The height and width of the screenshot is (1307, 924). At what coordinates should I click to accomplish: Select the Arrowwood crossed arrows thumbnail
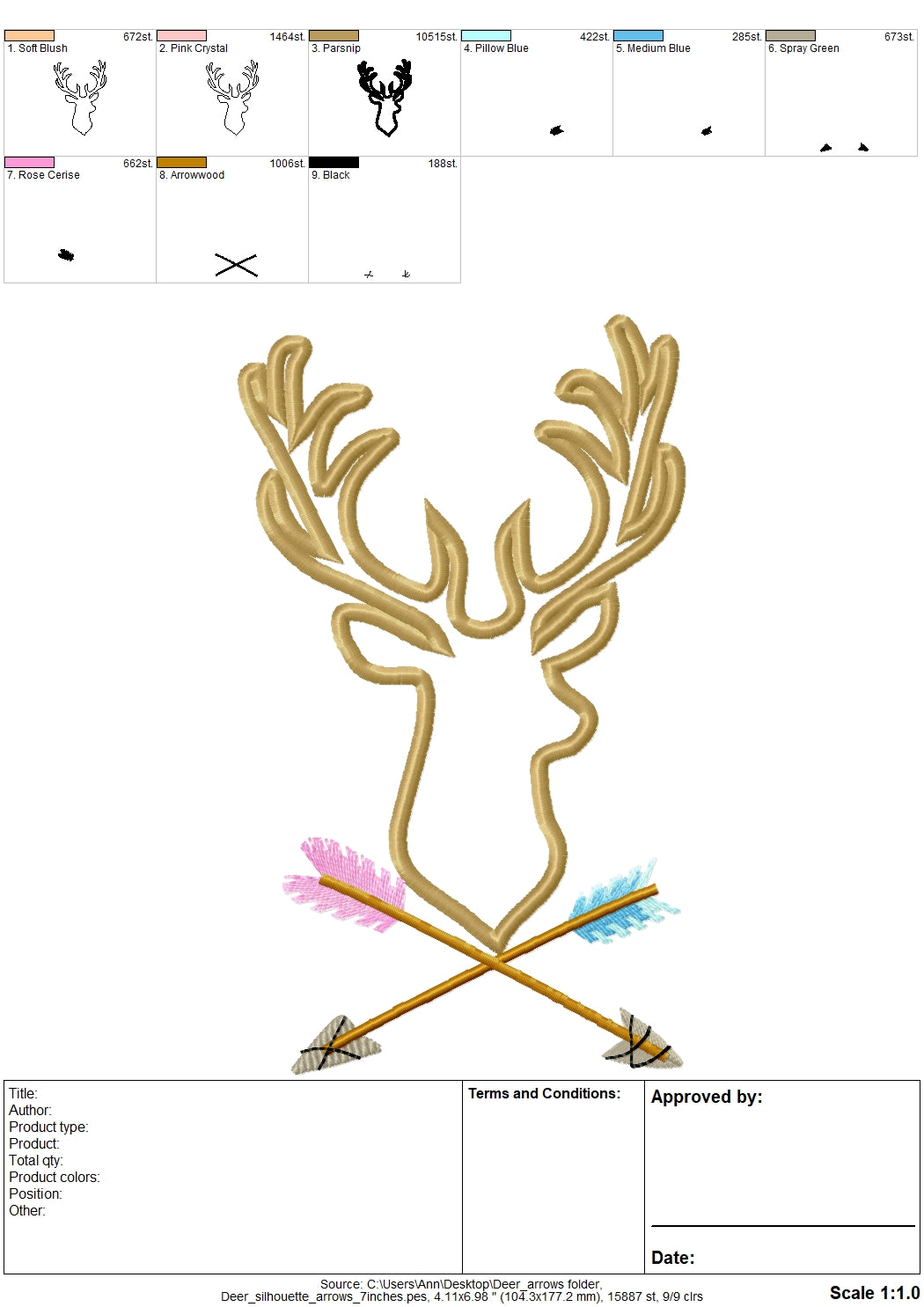[x=236, y=265]
